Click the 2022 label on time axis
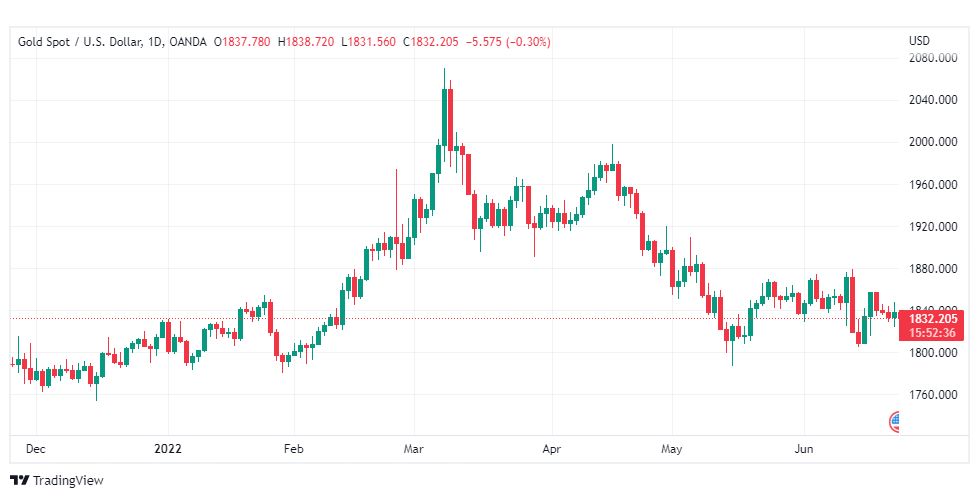This screenshot has height=498, width=979. 167,449
